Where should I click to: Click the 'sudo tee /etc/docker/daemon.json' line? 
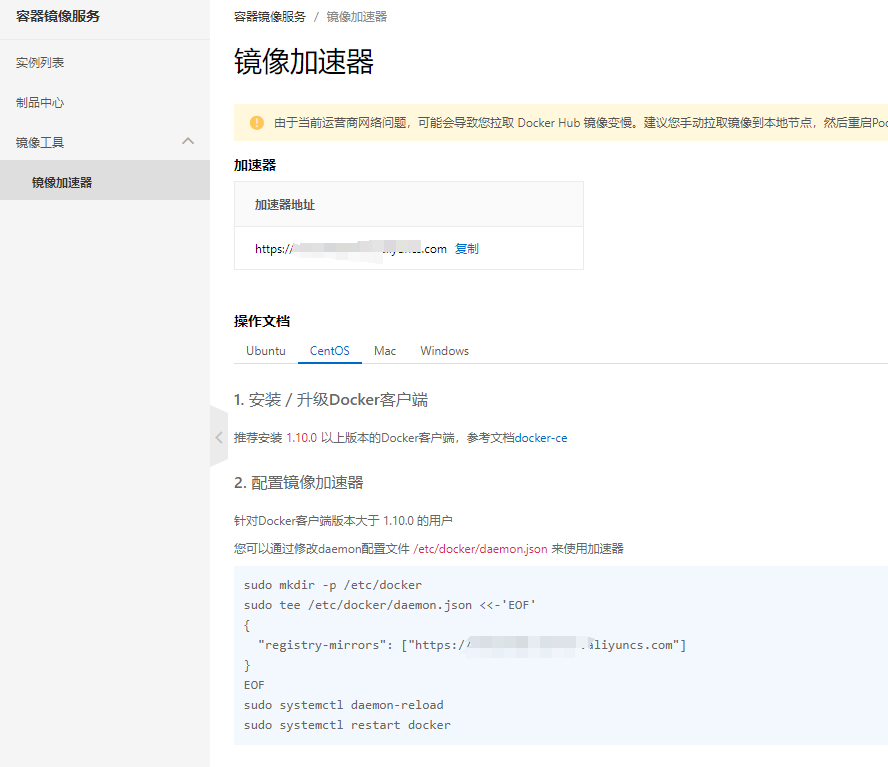coord(390,605)
